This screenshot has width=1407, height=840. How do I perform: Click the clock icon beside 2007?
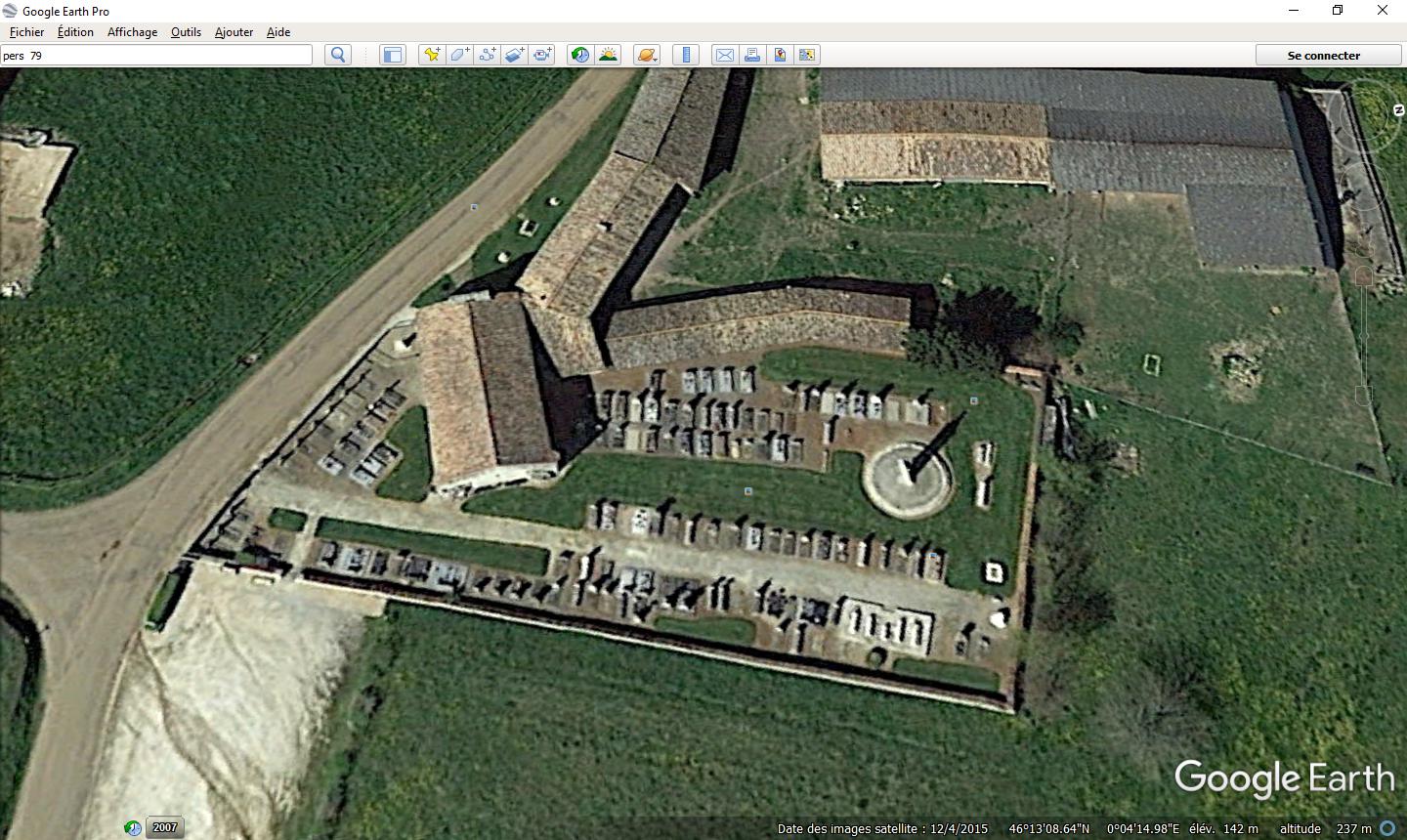[x=133, y=828]
